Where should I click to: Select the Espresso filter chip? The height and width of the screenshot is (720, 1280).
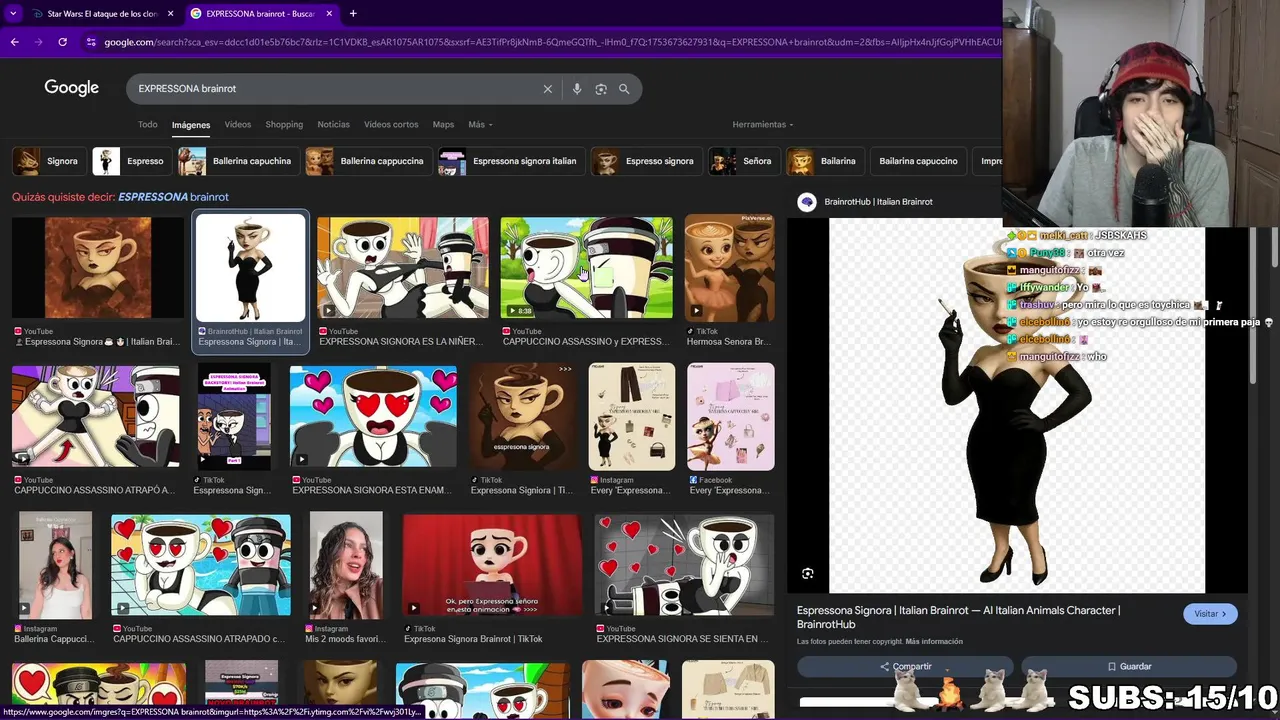tap(130, 161)
